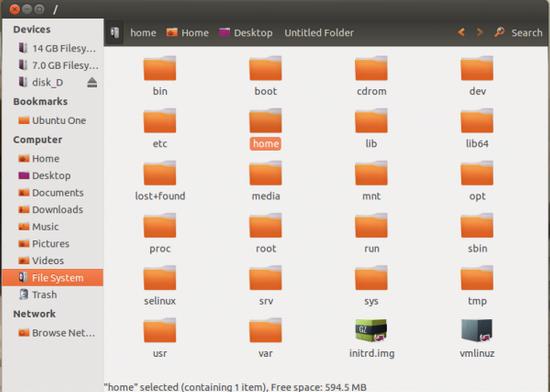The width and height of the screenshot is (550, 392).
Task: Eject disk_D using the eject icon
Action: click(92, 83)
